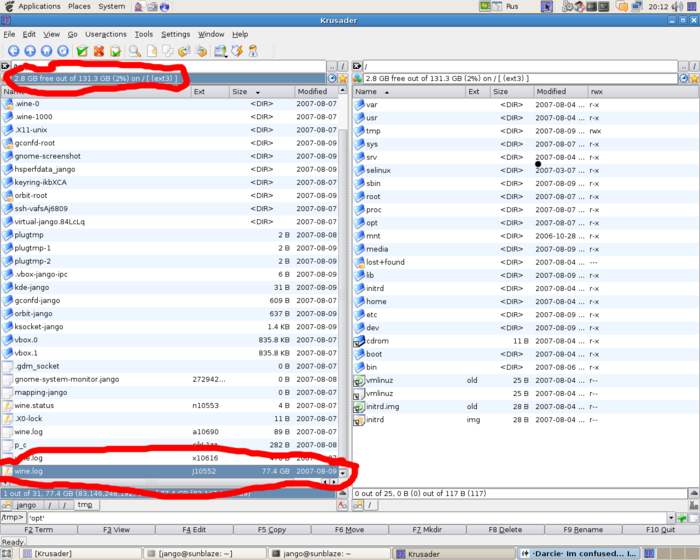Click the F6 Move button
This screenshot has width=700, height=560.
[x=350, y=530]
